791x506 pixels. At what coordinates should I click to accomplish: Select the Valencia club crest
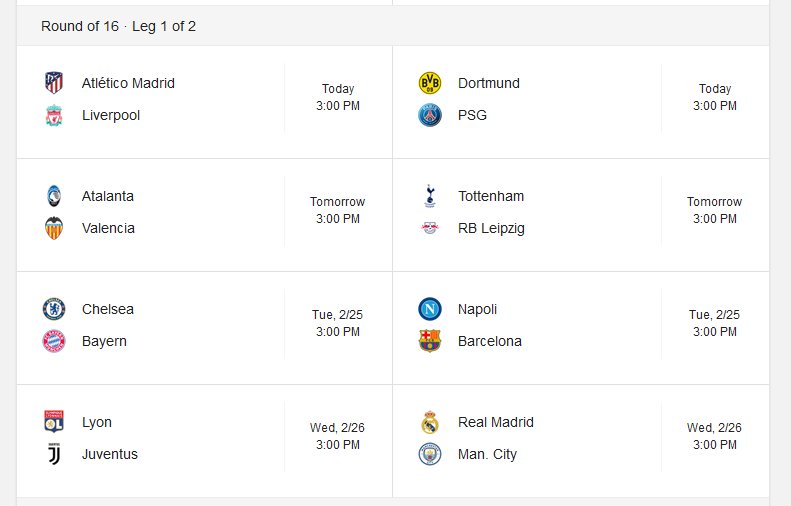pos(54,228)
